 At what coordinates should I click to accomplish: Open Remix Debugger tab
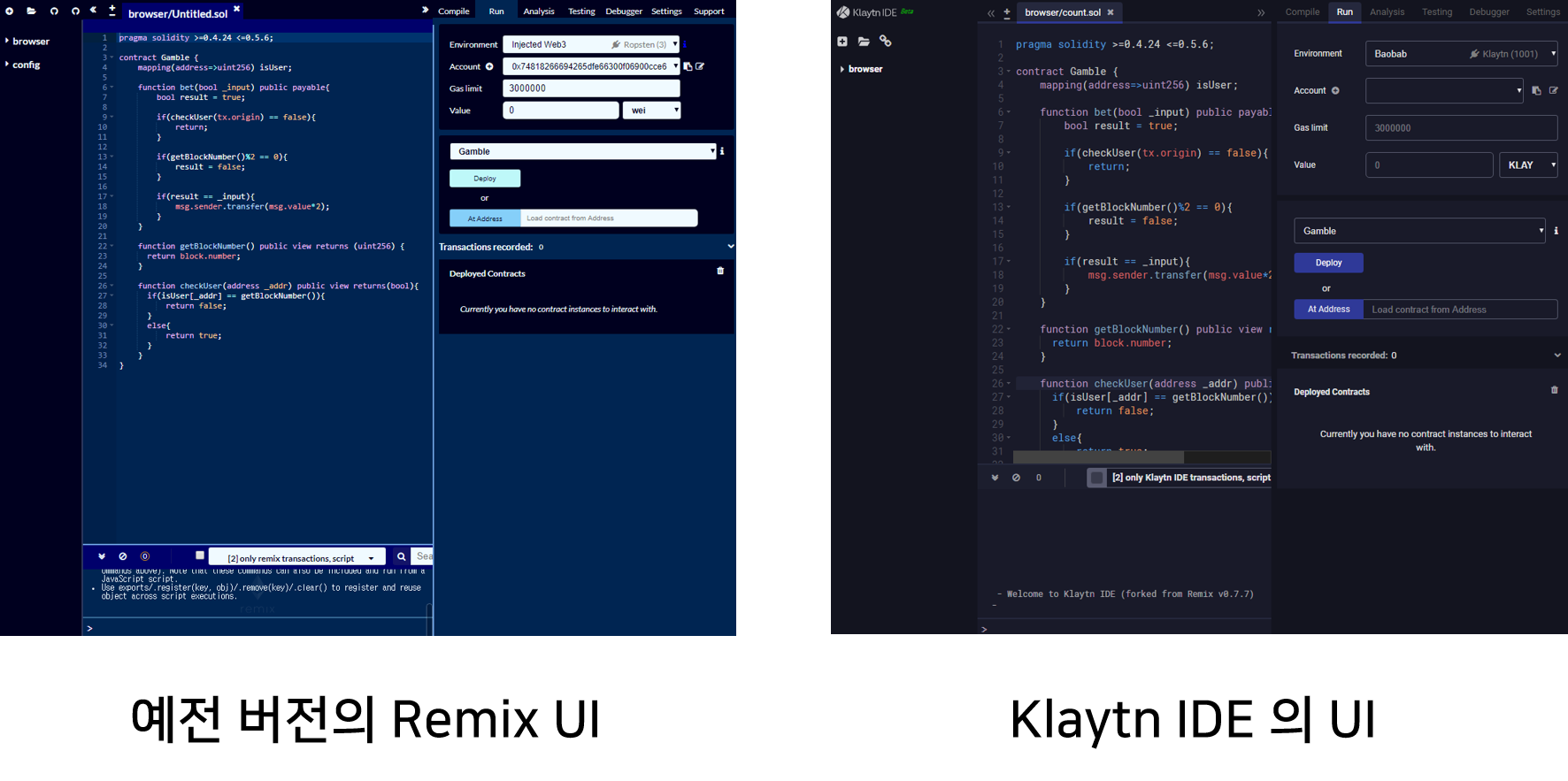click(x=624, y=11)
